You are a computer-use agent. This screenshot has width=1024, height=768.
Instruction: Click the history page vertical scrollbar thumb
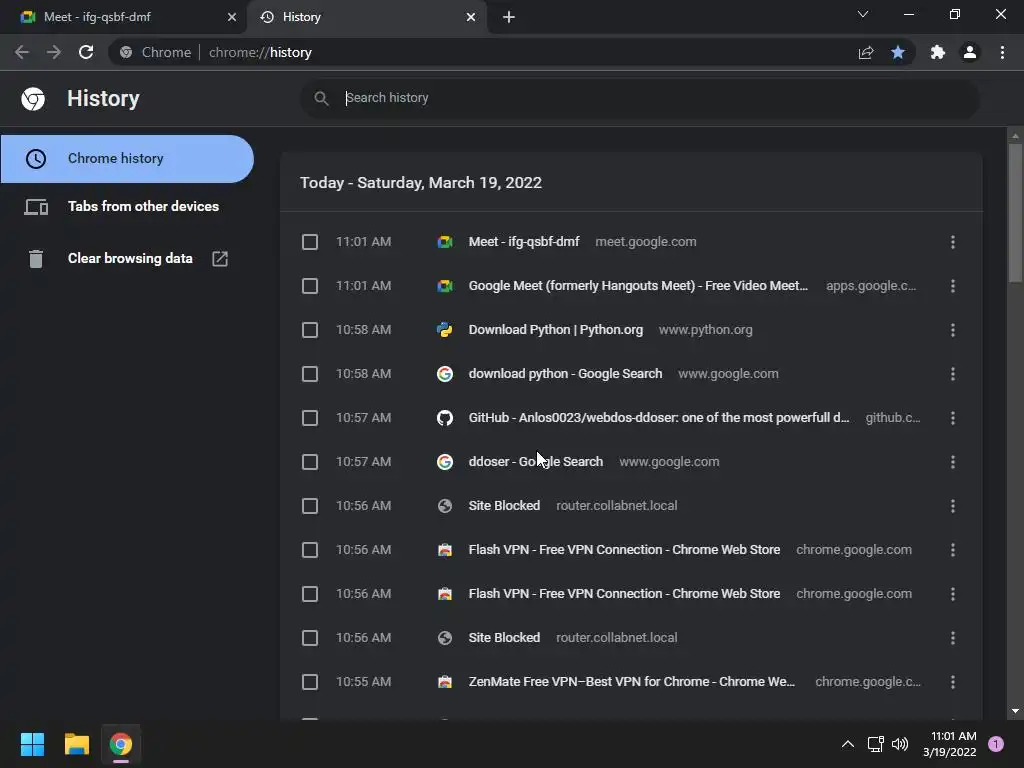(x=1015, y=214)
